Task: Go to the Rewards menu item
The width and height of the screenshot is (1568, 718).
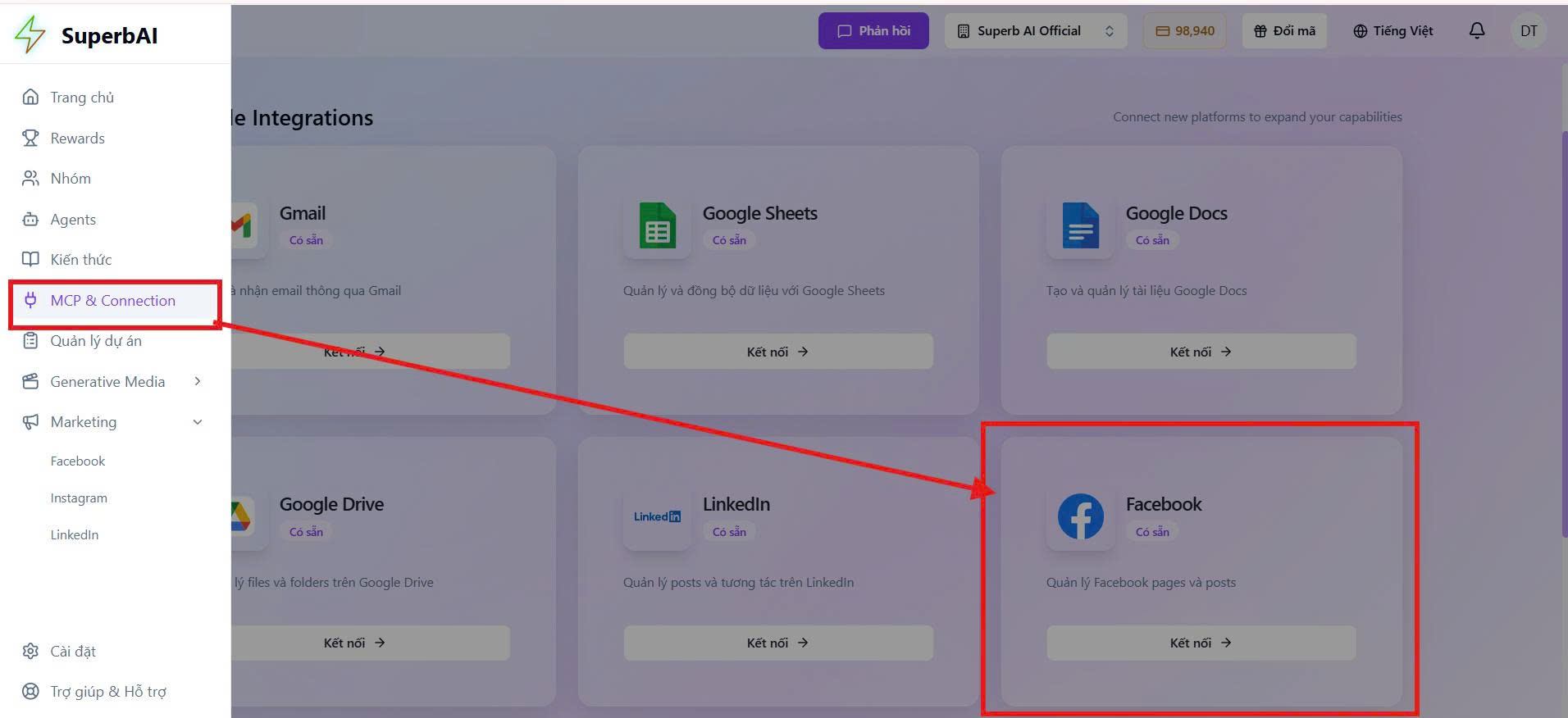Action: [x=115, y=138]
